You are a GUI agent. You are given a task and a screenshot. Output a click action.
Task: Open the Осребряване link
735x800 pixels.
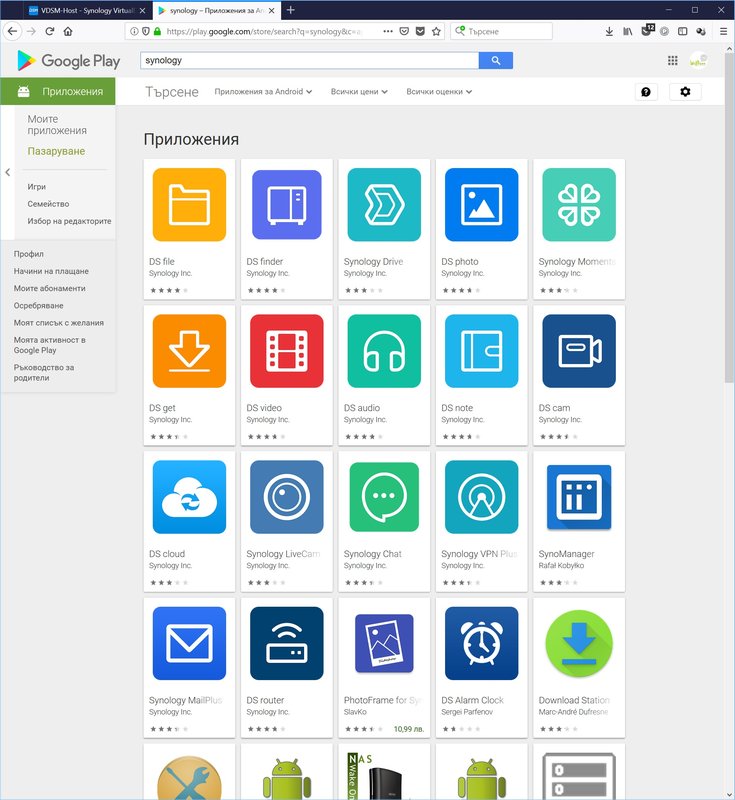tap(38, 306)
